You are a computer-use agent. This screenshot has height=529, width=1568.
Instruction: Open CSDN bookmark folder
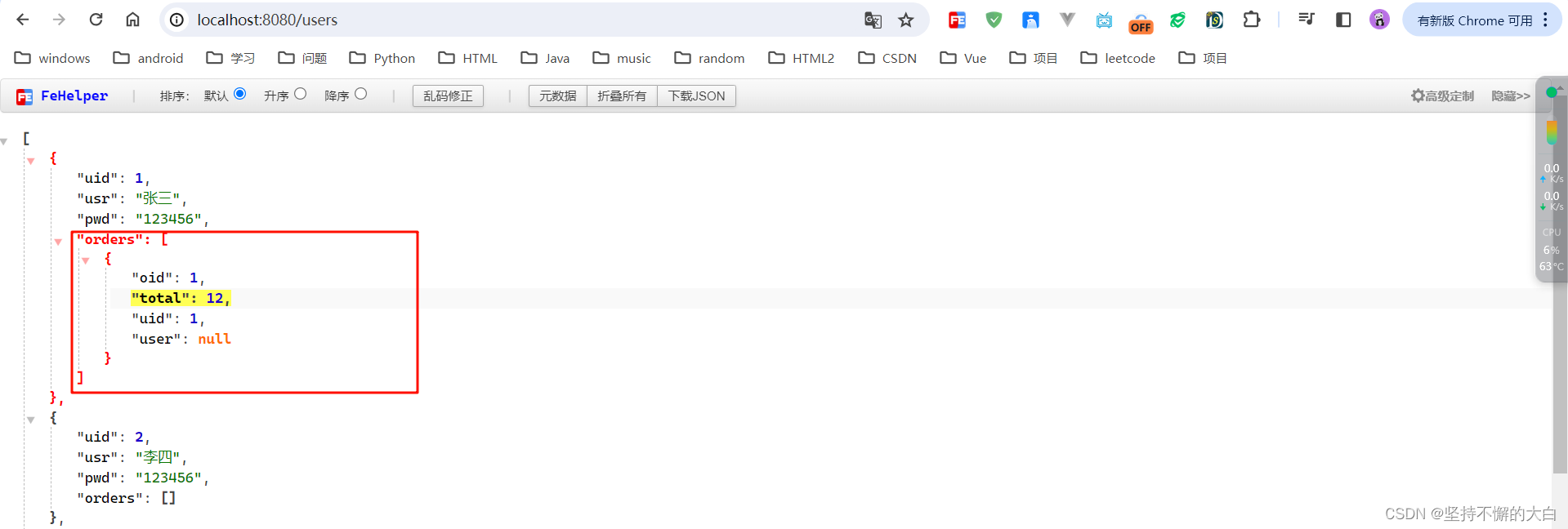(x=887, y=58)
